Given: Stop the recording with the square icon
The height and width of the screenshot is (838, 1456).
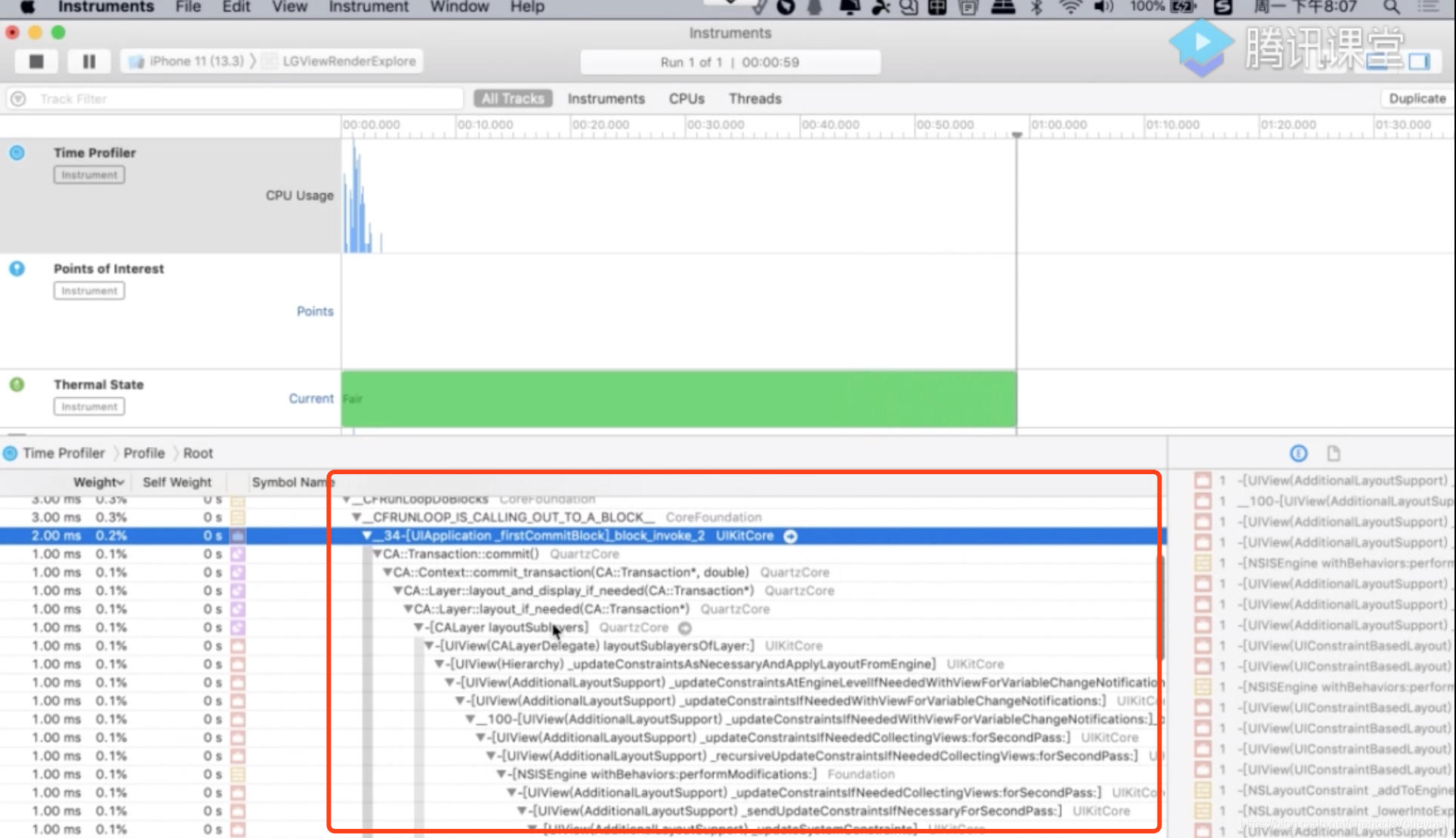Looking at the screenshot, I should point(35,61).
